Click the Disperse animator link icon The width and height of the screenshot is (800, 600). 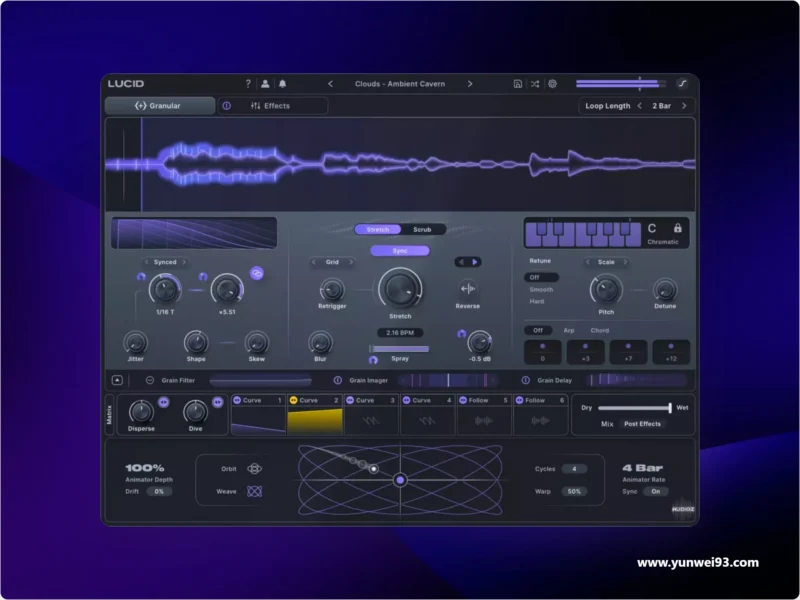pyautogui.click(x=163, y=402)
